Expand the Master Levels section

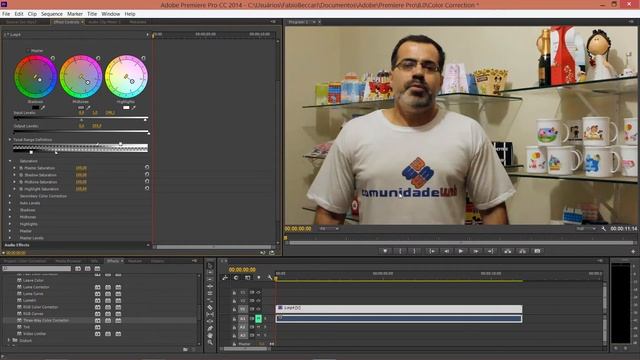click(10, 238)
